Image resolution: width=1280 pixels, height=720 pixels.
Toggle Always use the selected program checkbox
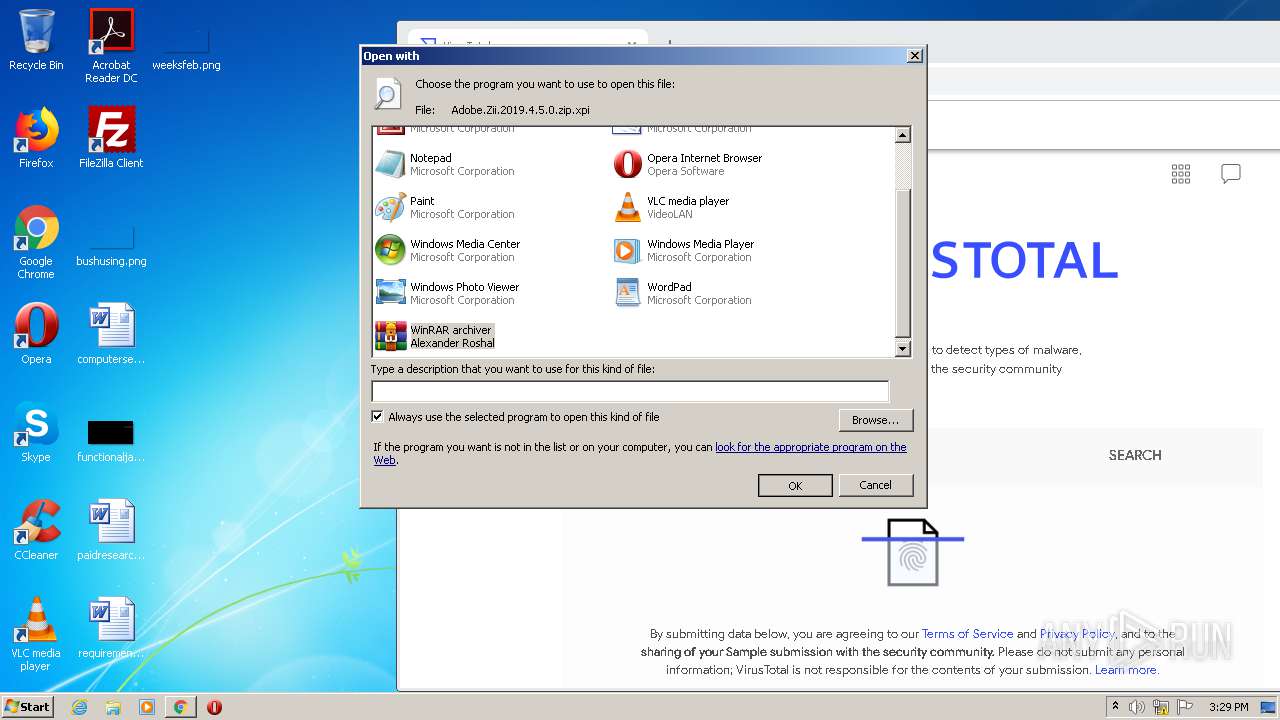pyautogui.click(x=377, y=417)
